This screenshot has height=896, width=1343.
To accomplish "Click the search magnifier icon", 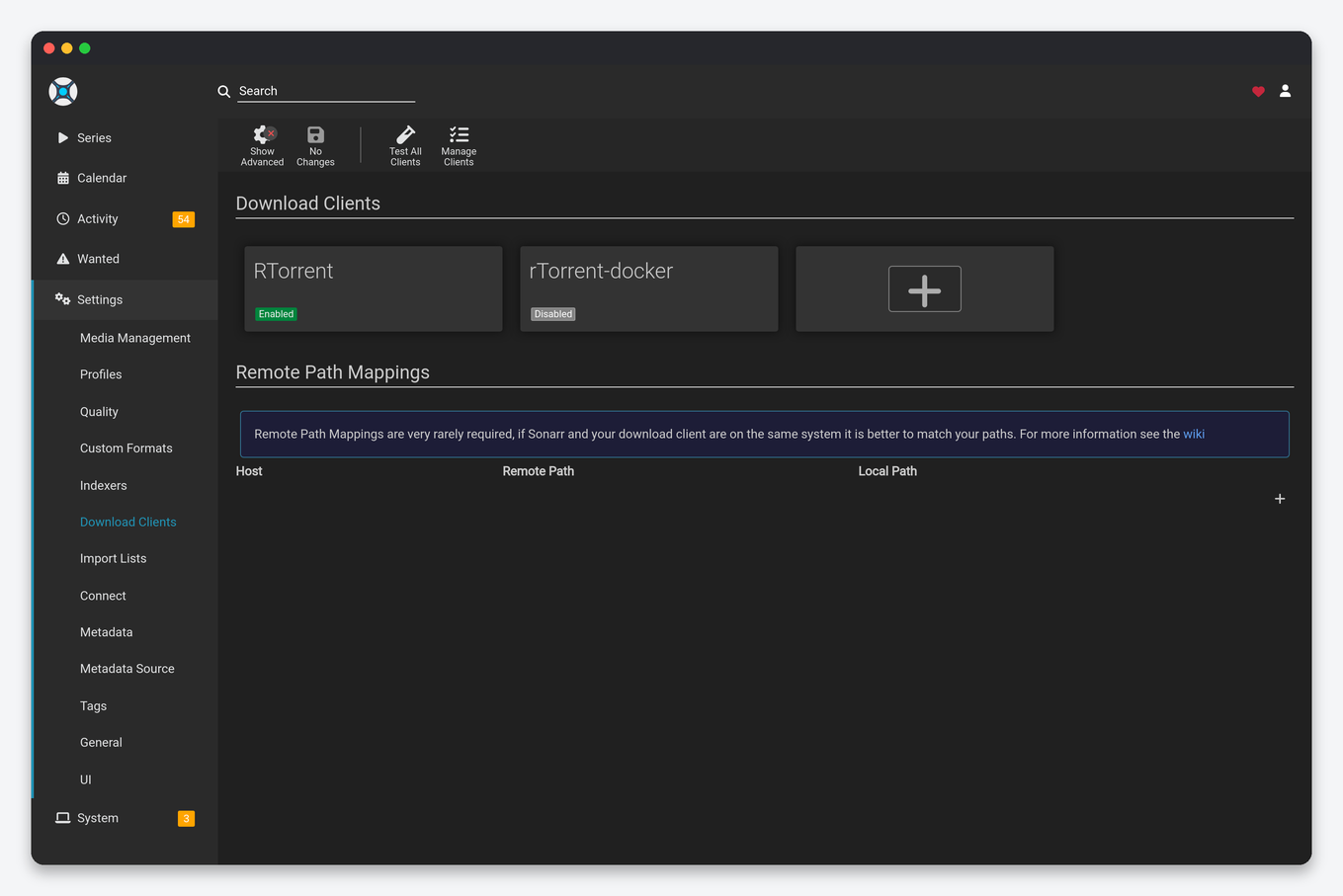I will click(x=224, y=91).
